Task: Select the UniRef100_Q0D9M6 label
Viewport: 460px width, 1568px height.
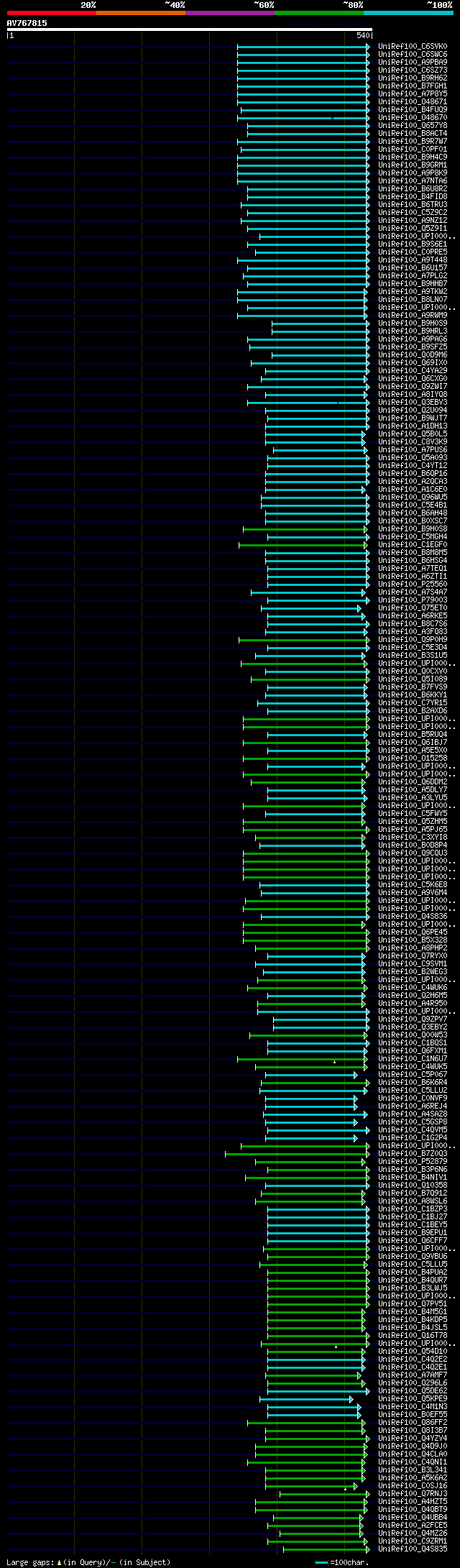Action: click(413, 354)
